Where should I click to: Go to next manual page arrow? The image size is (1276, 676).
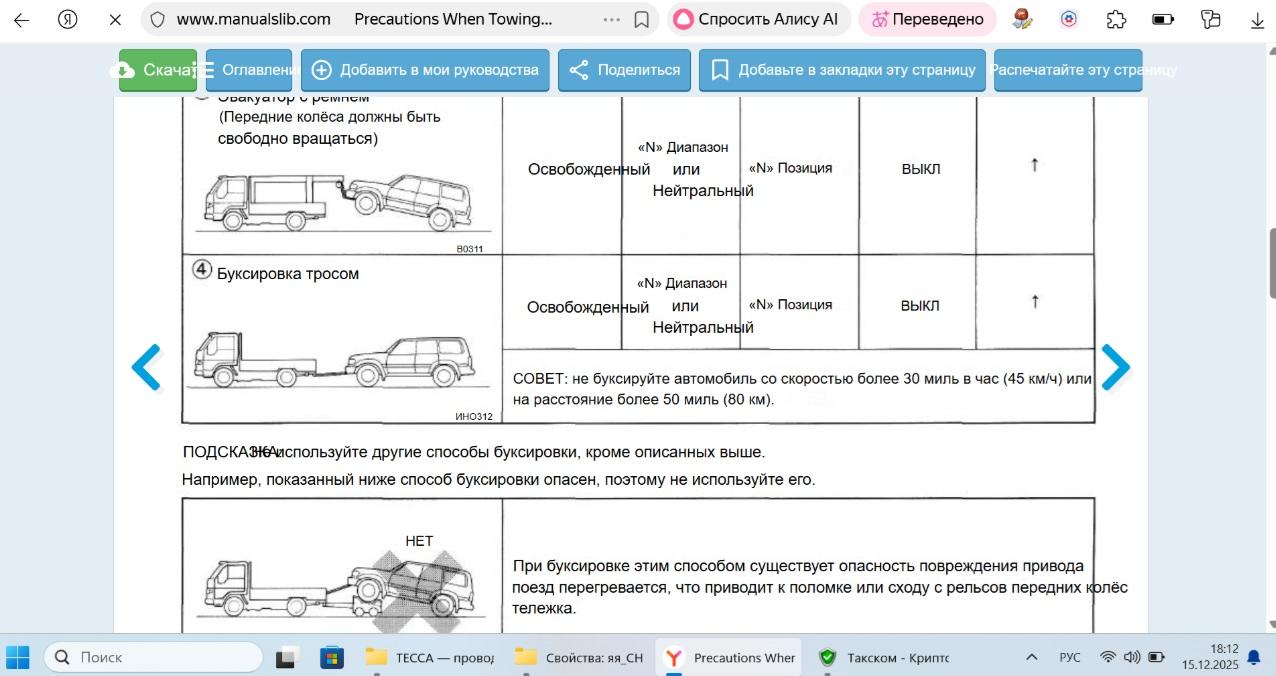pos(1115,367)
